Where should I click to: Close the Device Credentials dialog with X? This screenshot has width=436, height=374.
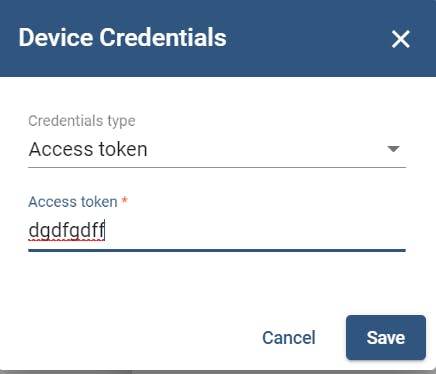click(x=400, y=39)
